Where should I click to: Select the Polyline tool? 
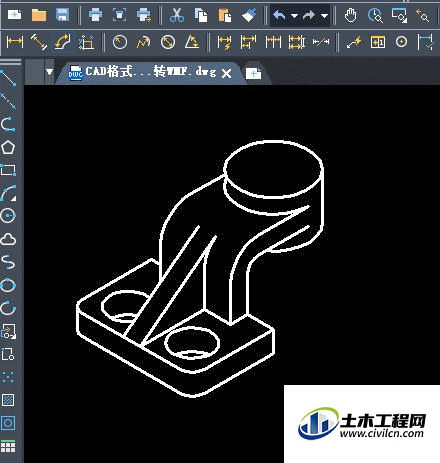pos(8,124)
